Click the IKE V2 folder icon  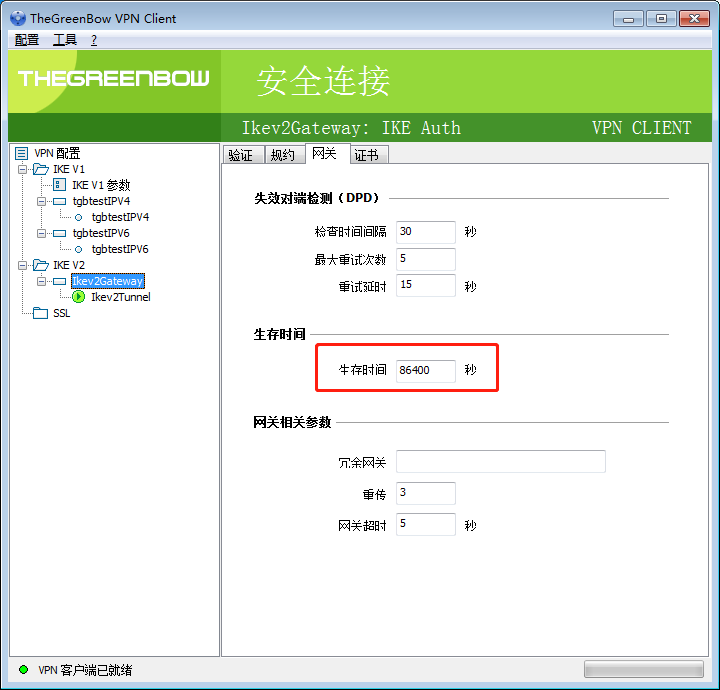pyautogui.click(x=41, y=265)
